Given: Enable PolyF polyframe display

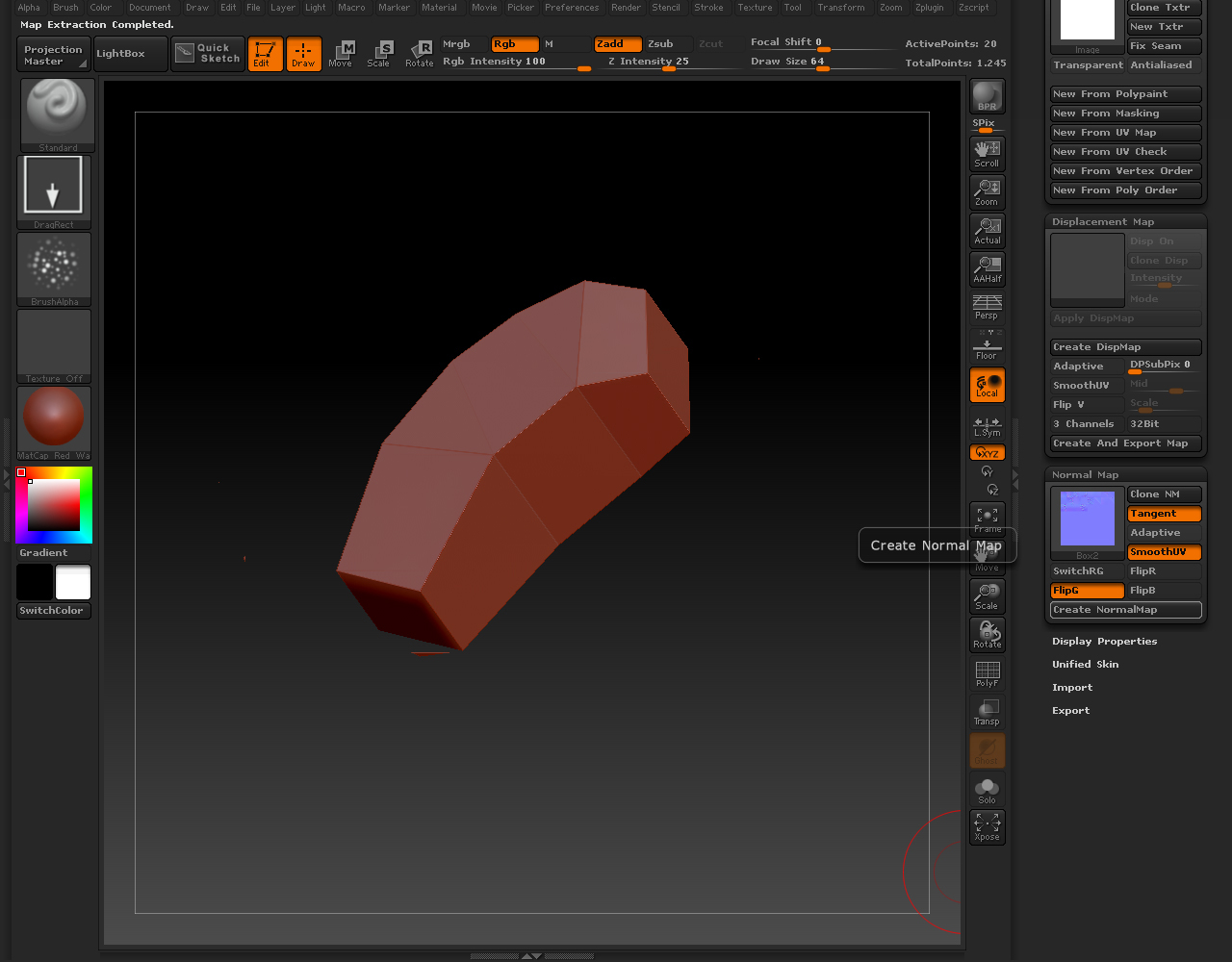Looking at the screenshot, I should (987, 673).
